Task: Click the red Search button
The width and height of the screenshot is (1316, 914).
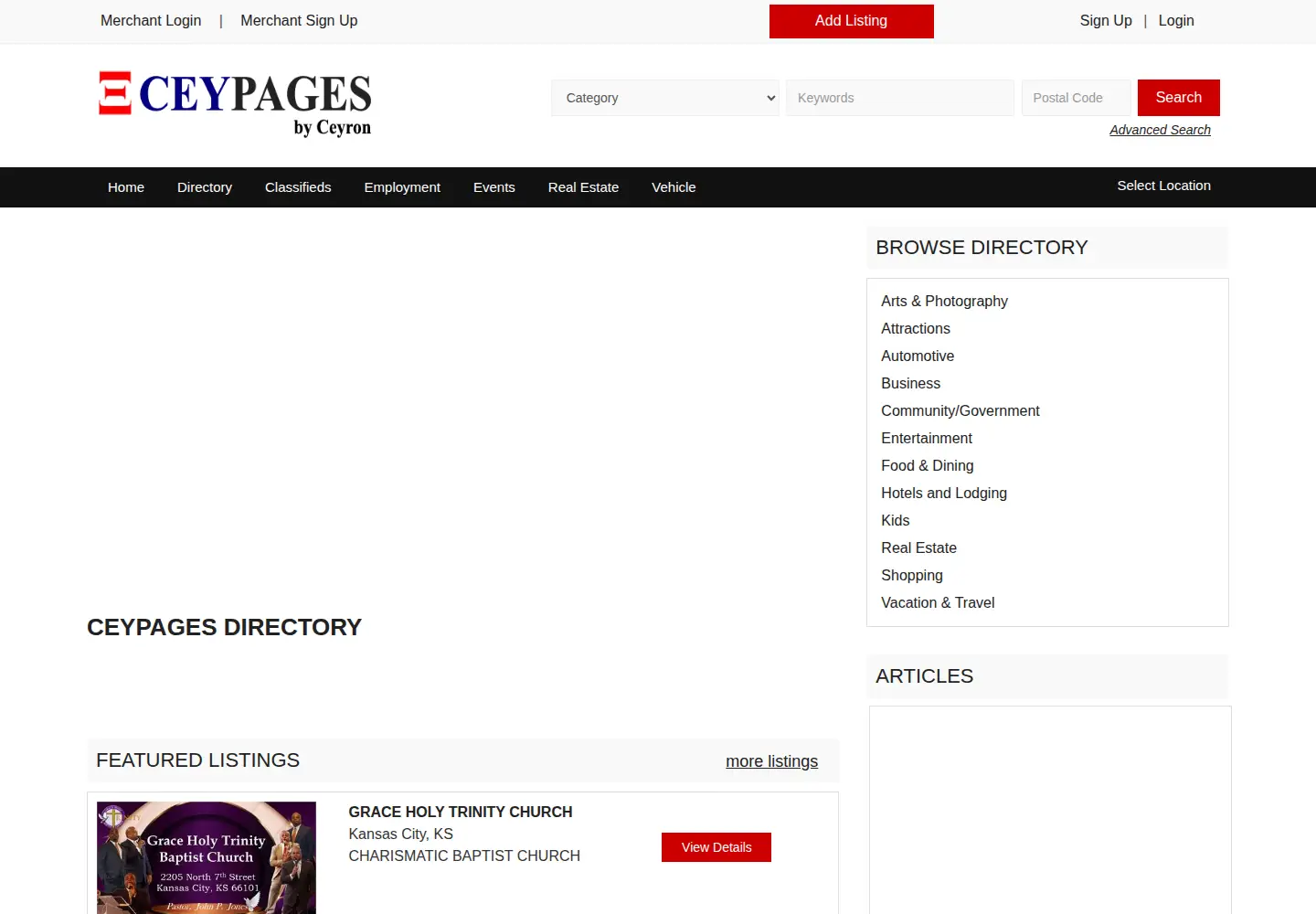Action: (x=1179, y=98)
